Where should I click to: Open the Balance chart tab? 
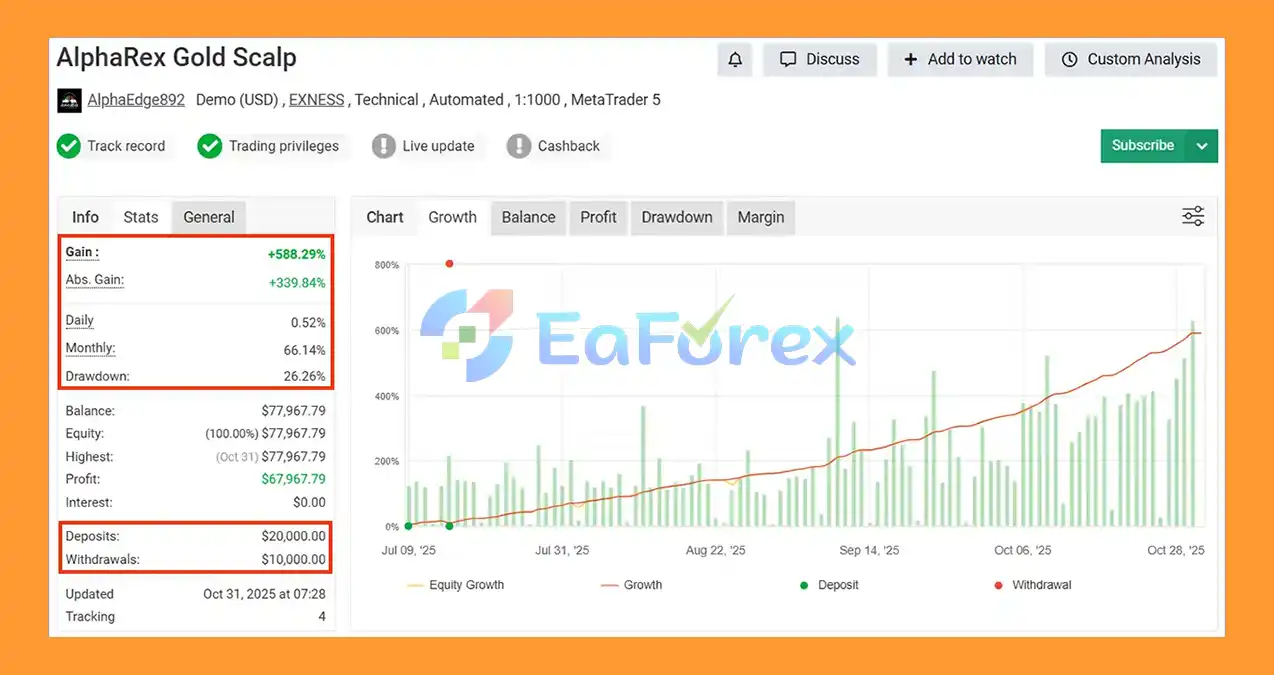tap(529, 217)
